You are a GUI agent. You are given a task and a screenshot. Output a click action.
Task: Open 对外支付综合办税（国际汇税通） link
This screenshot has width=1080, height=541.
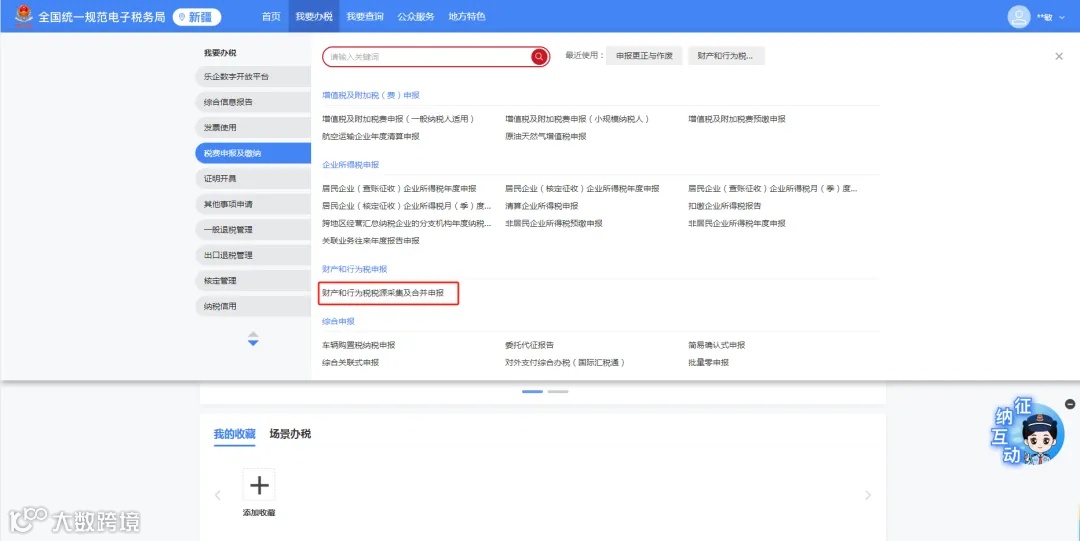(565, 363)
